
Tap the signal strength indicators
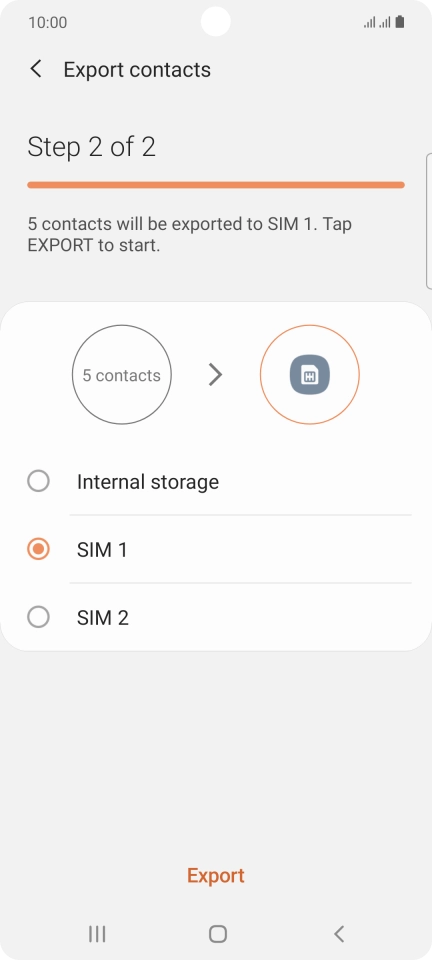[x=377, y=23]
